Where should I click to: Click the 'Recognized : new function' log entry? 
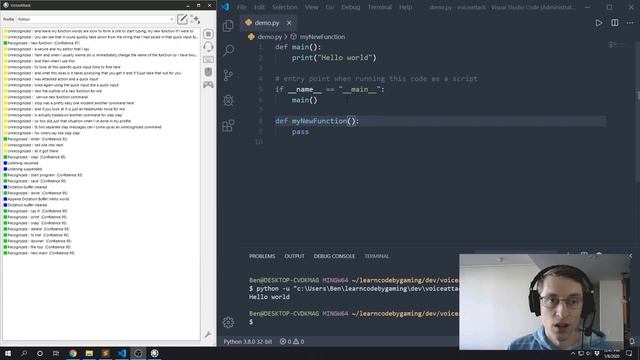[x=42, y=43]
